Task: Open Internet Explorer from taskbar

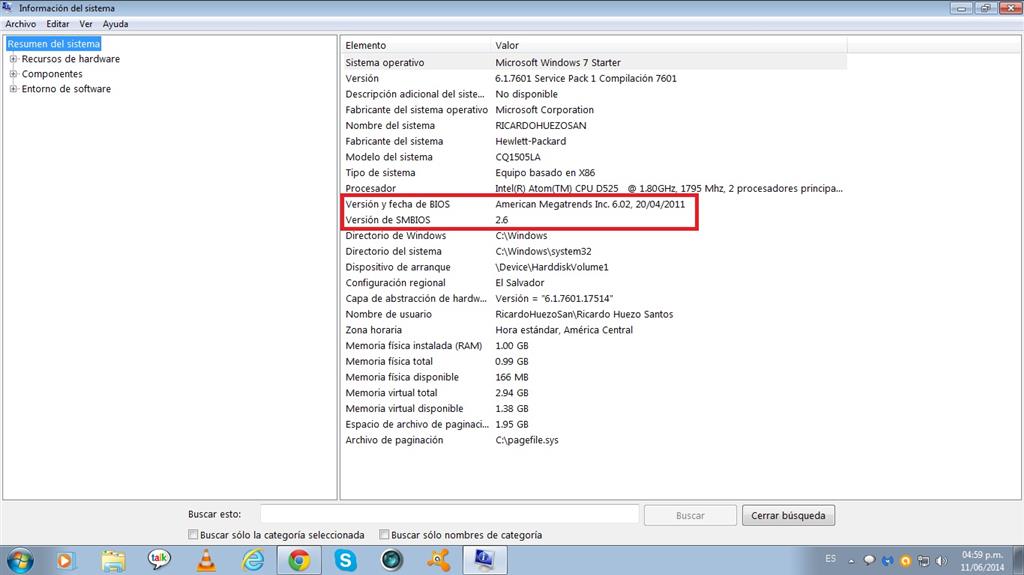Action: click(x=253, y=561)
